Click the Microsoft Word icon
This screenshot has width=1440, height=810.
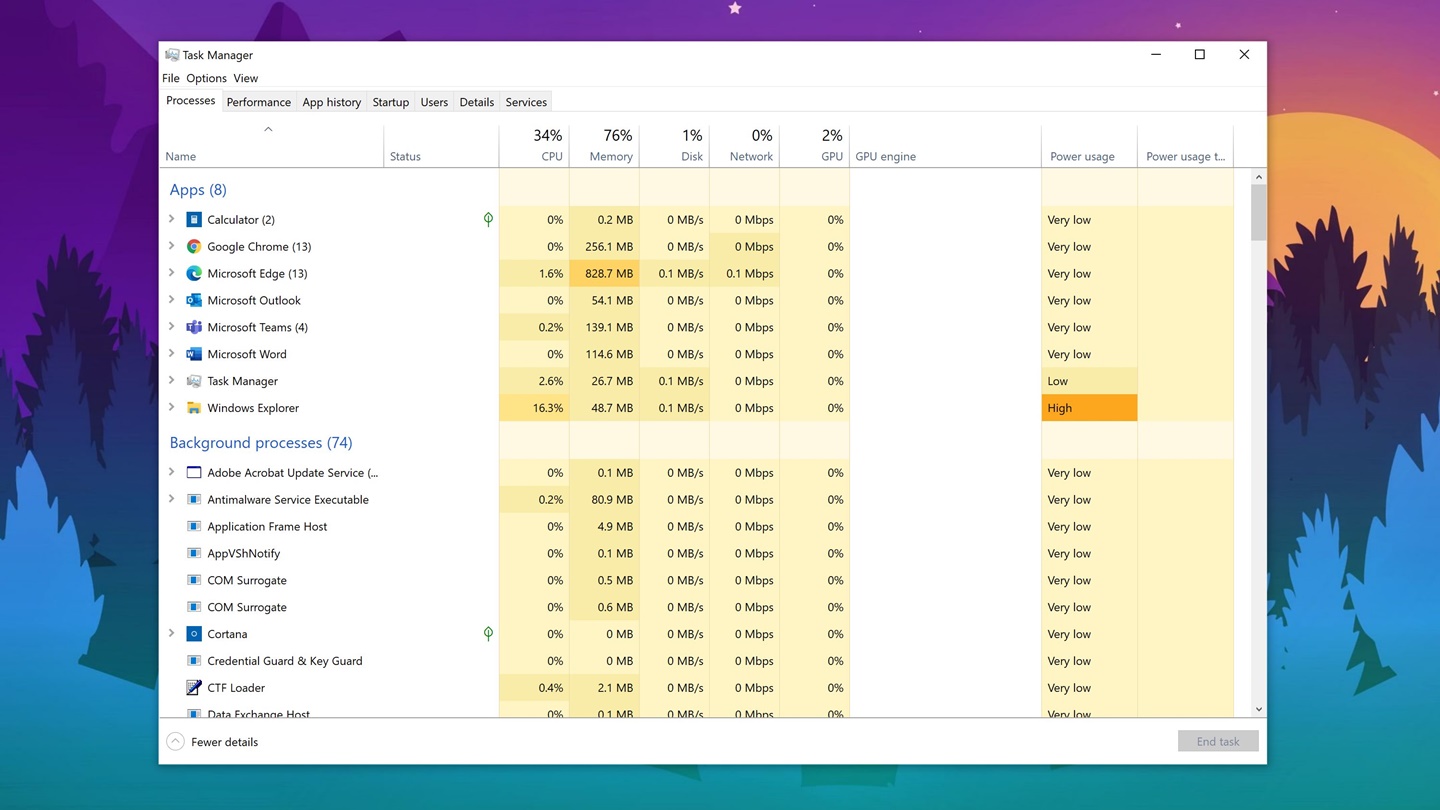(194, 355)
